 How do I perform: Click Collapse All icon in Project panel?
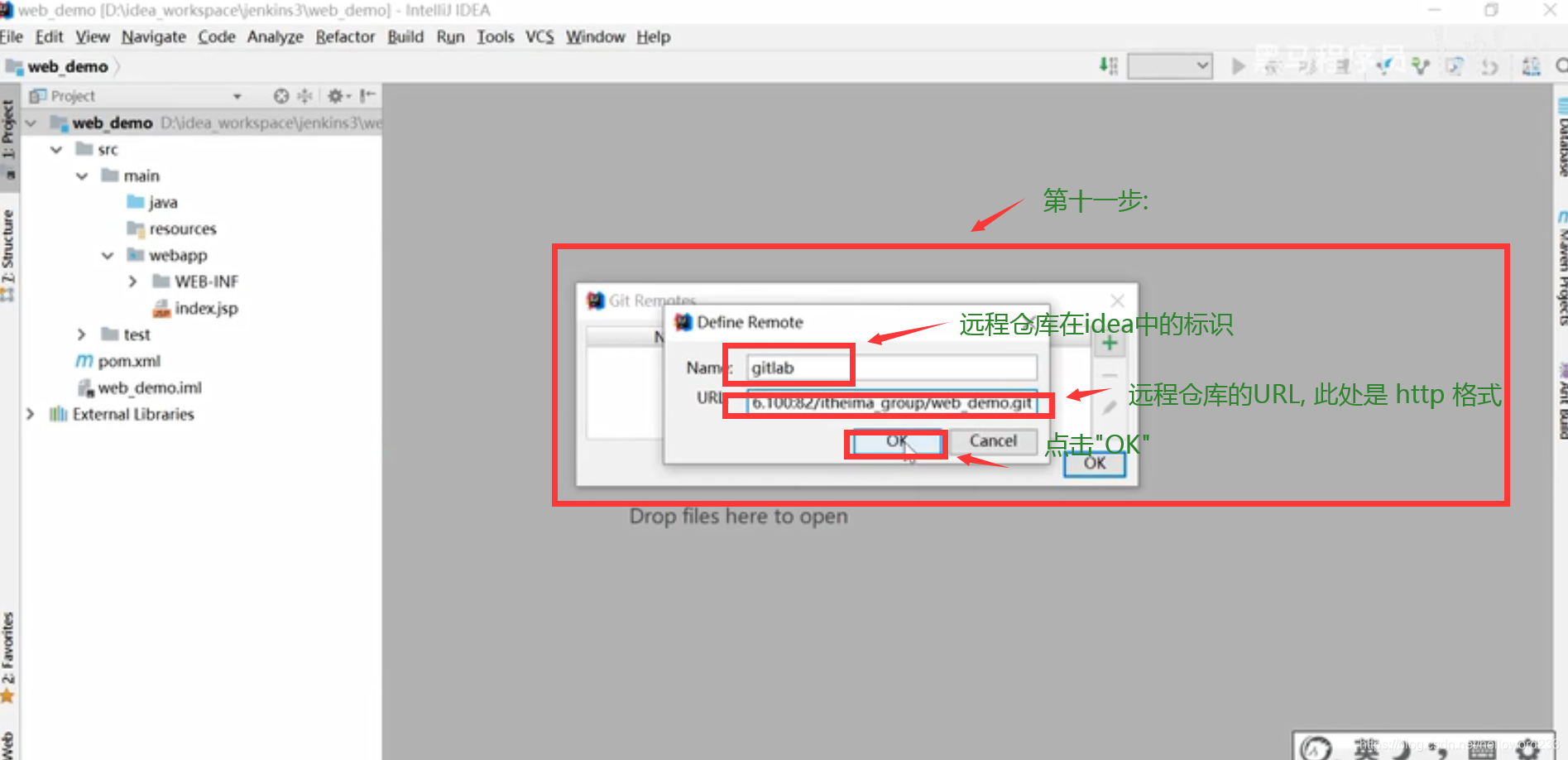pyautogui.click(x=305, y=96)
